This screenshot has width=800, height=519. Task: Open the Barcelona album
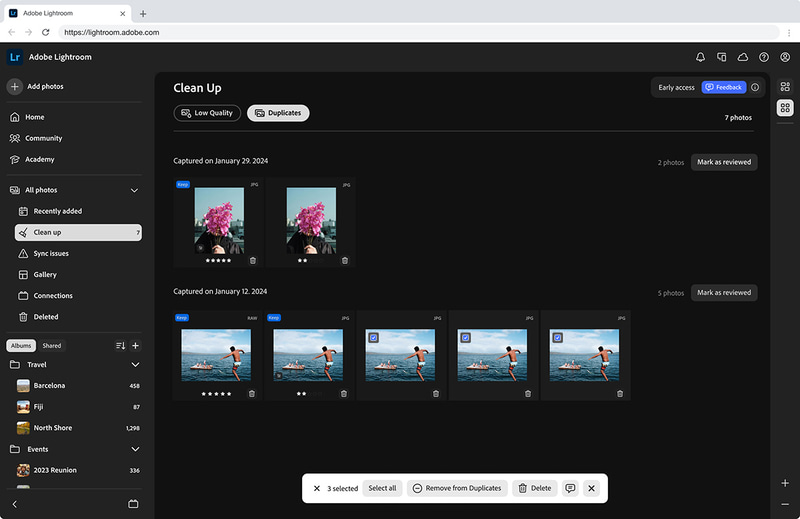(x=78, y=386)
